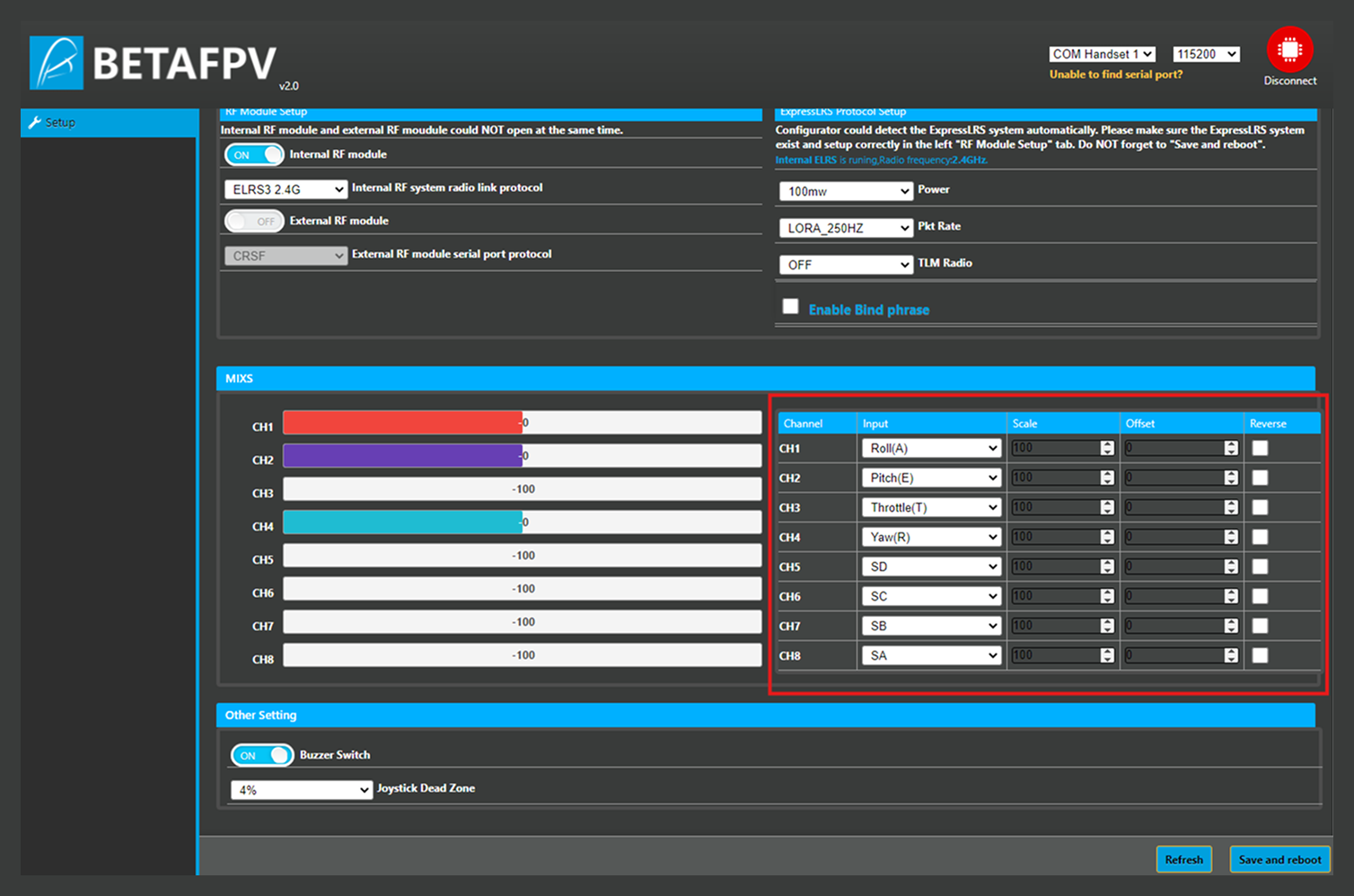
Task: Open the Setup tab in sidebar
Action: [109, 122]
